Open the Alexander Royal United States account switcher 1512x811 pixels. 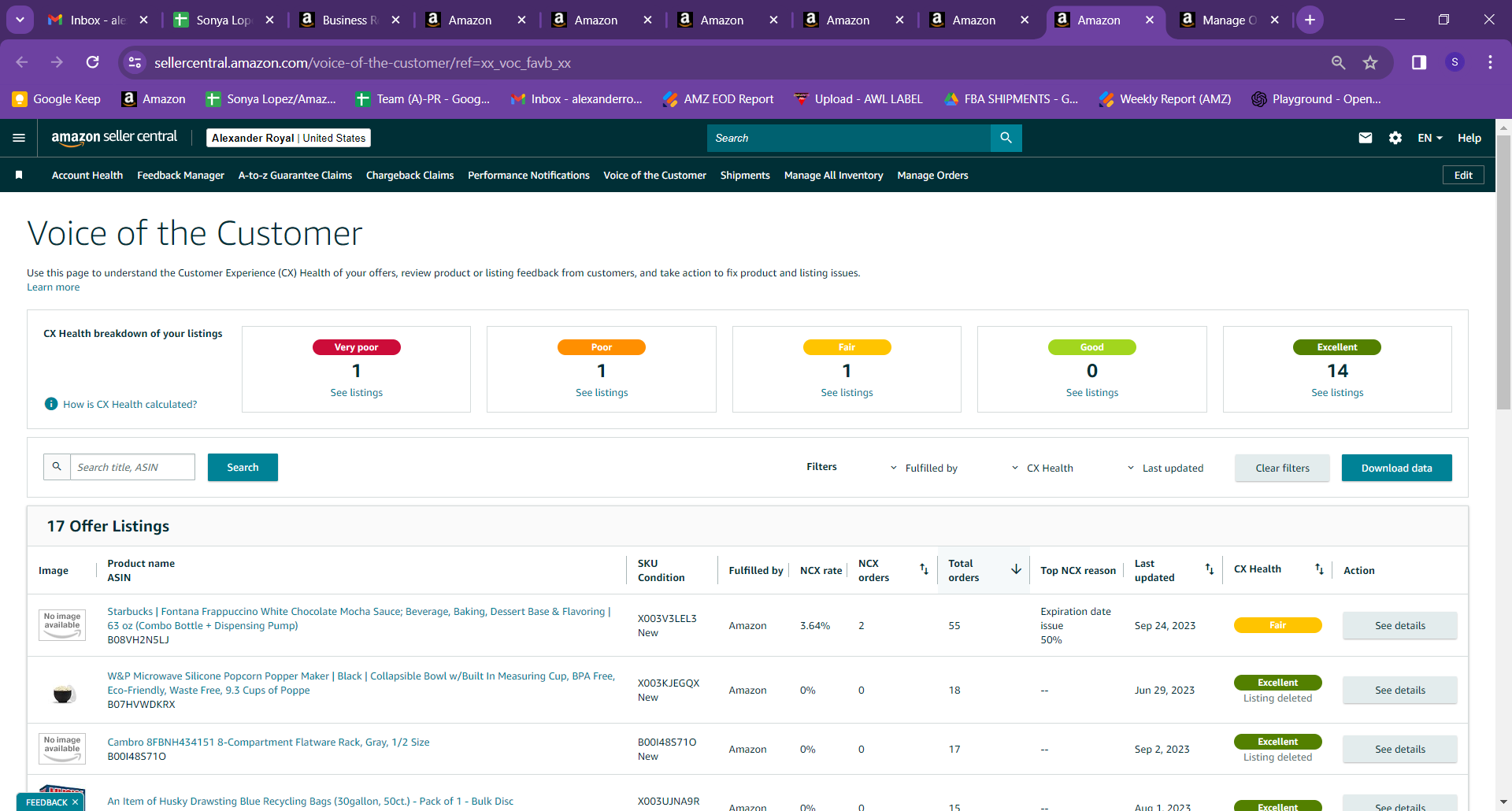pyautogui.click(x=288, y=138)
